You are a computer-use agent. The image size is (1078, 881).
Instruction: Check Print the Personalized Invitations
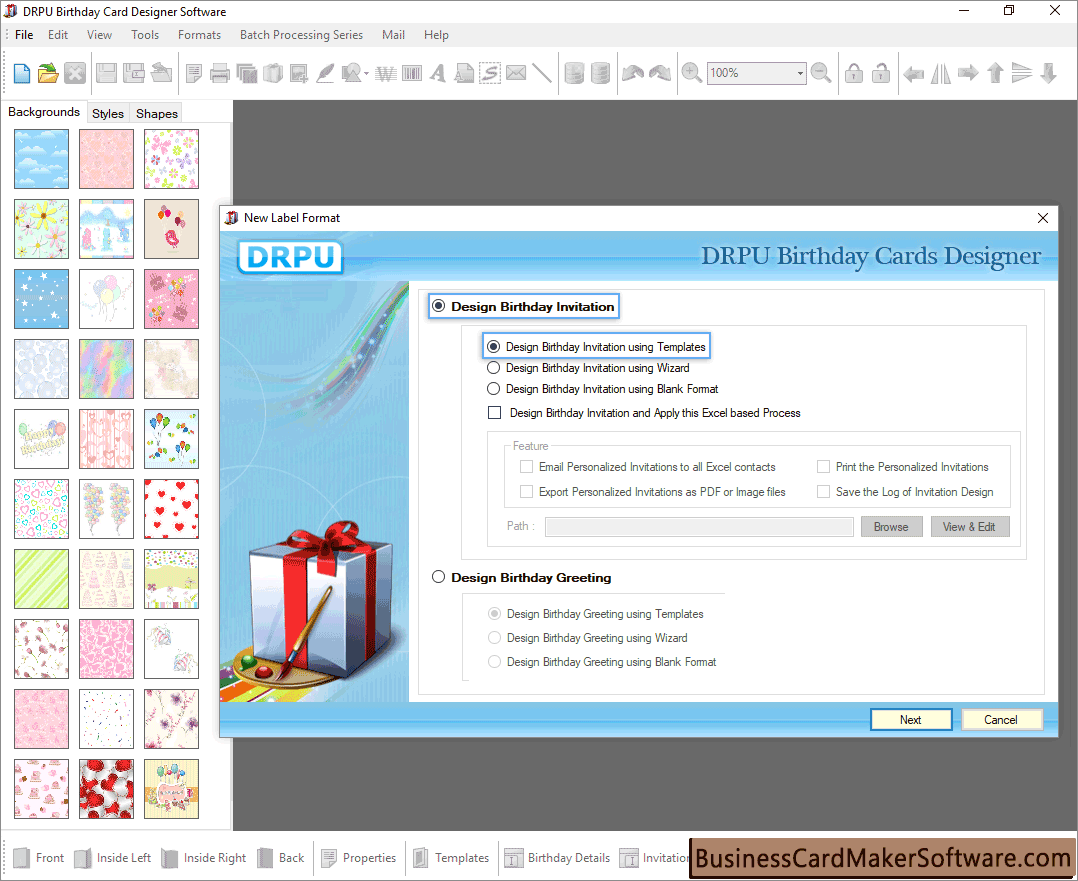click(x=823, y=467)
